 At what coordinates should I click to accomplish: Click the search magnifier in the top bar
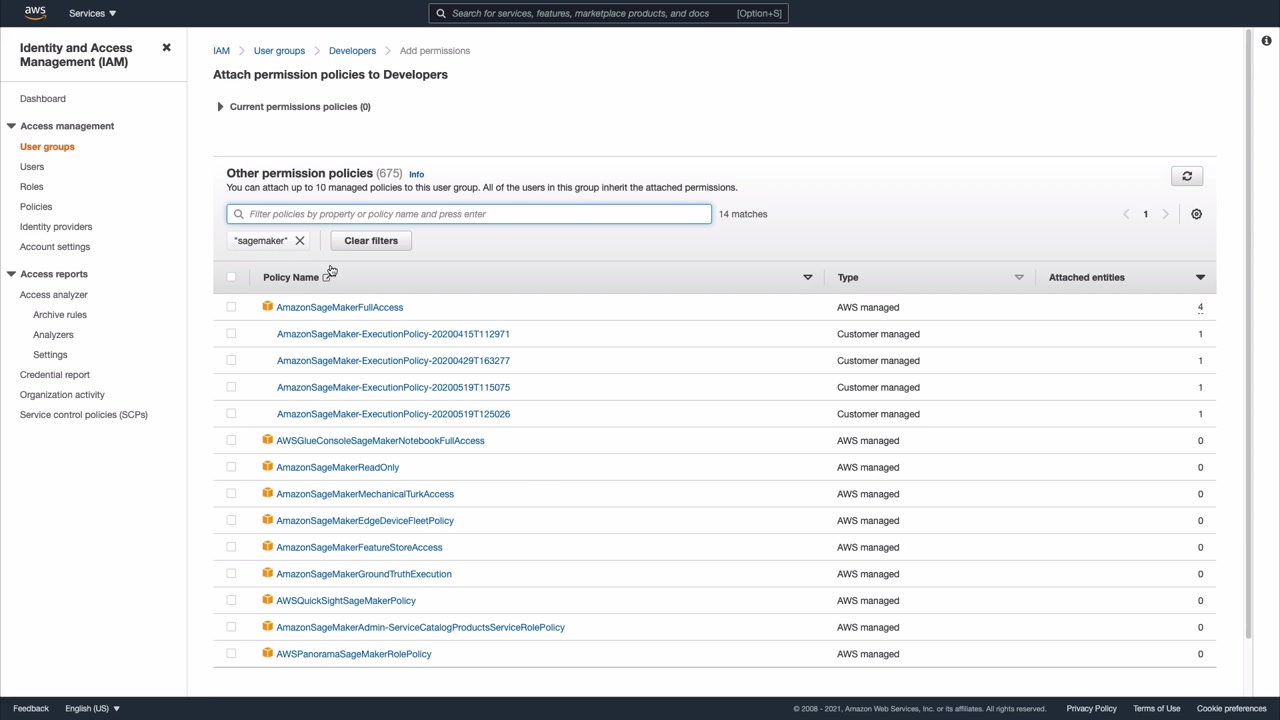coord(441,13)
